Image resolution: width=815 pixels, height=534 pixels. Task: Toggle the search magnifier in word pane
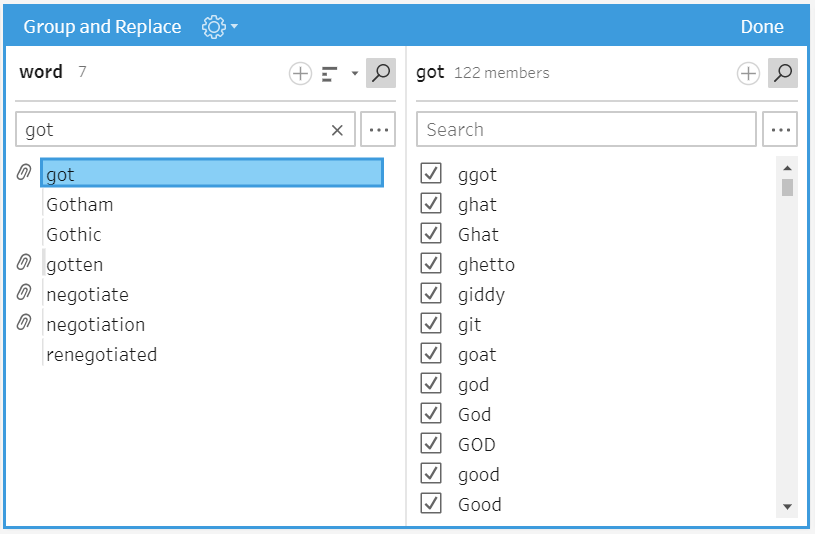[x=380, y=73]
